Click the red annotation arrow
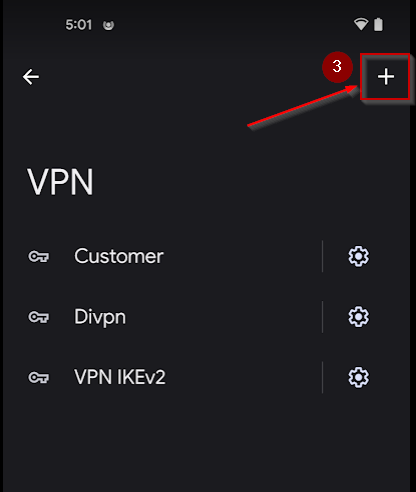Screen dimensions: 416x492 coord(302,106)
